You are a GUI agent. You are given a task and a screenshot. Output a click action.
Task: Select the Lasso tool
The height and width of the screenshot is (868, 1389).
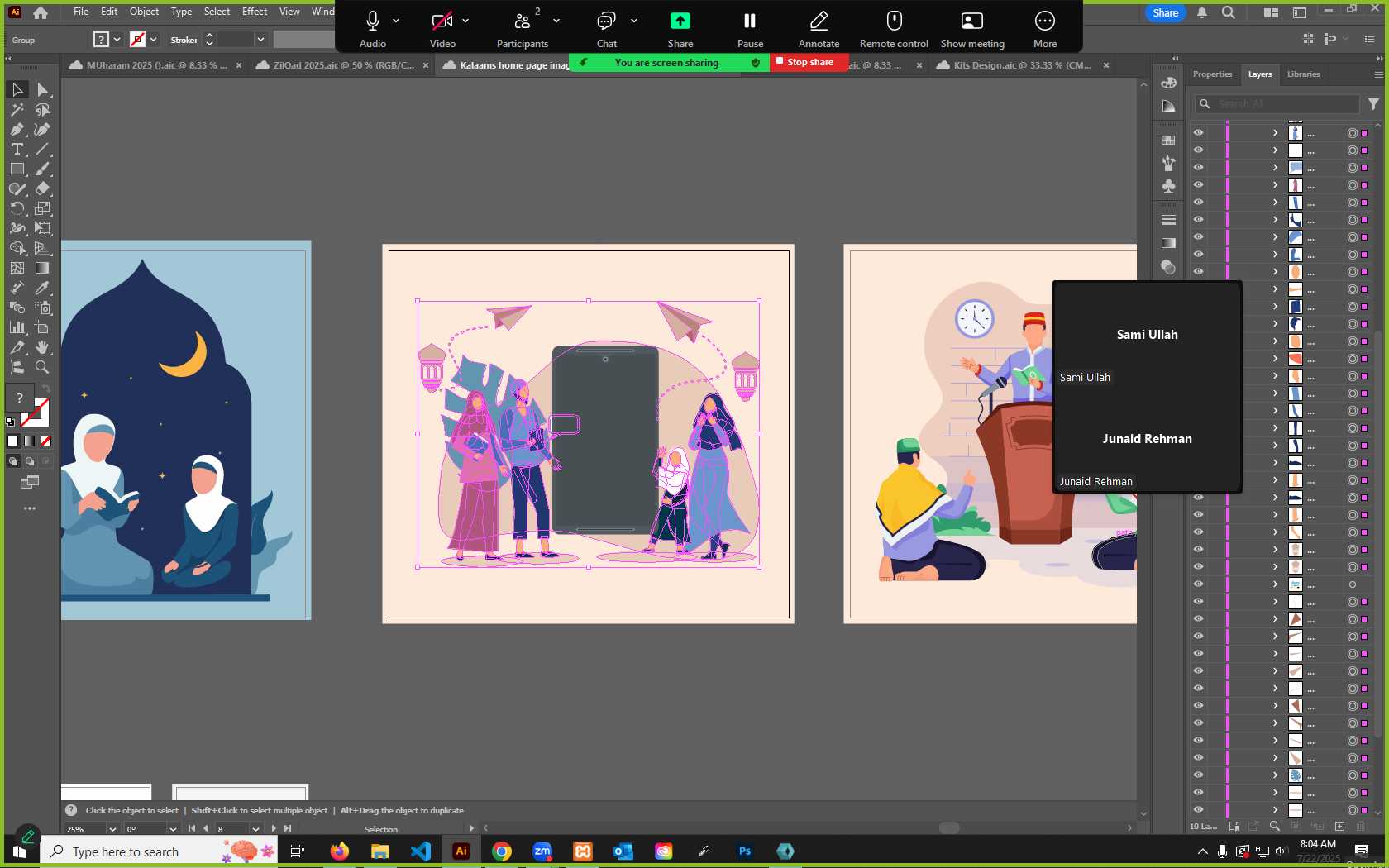[43, 109]
